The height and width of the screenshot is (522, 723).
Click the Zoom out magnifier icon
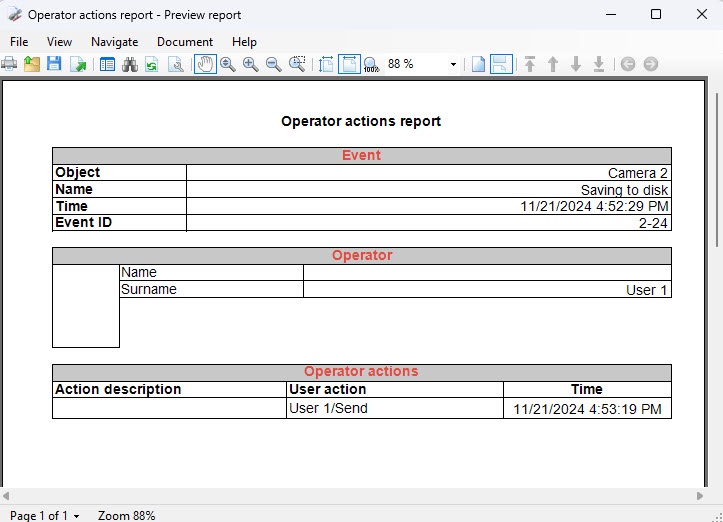point(273,64)
